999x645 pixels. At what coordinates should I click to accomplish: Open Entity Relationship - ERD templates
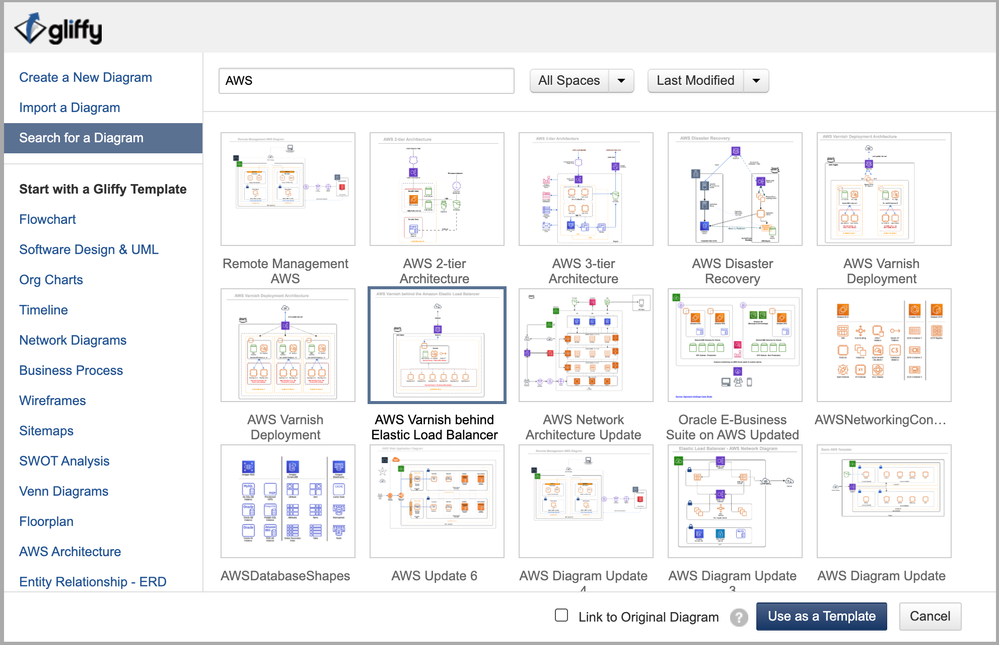[92, 582]
